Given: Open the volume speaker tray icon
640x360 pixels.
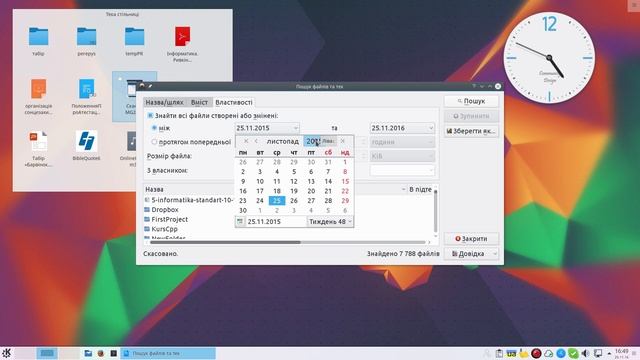Looking at the screenshot, I should pyautogui.click(x=585, y=353).
